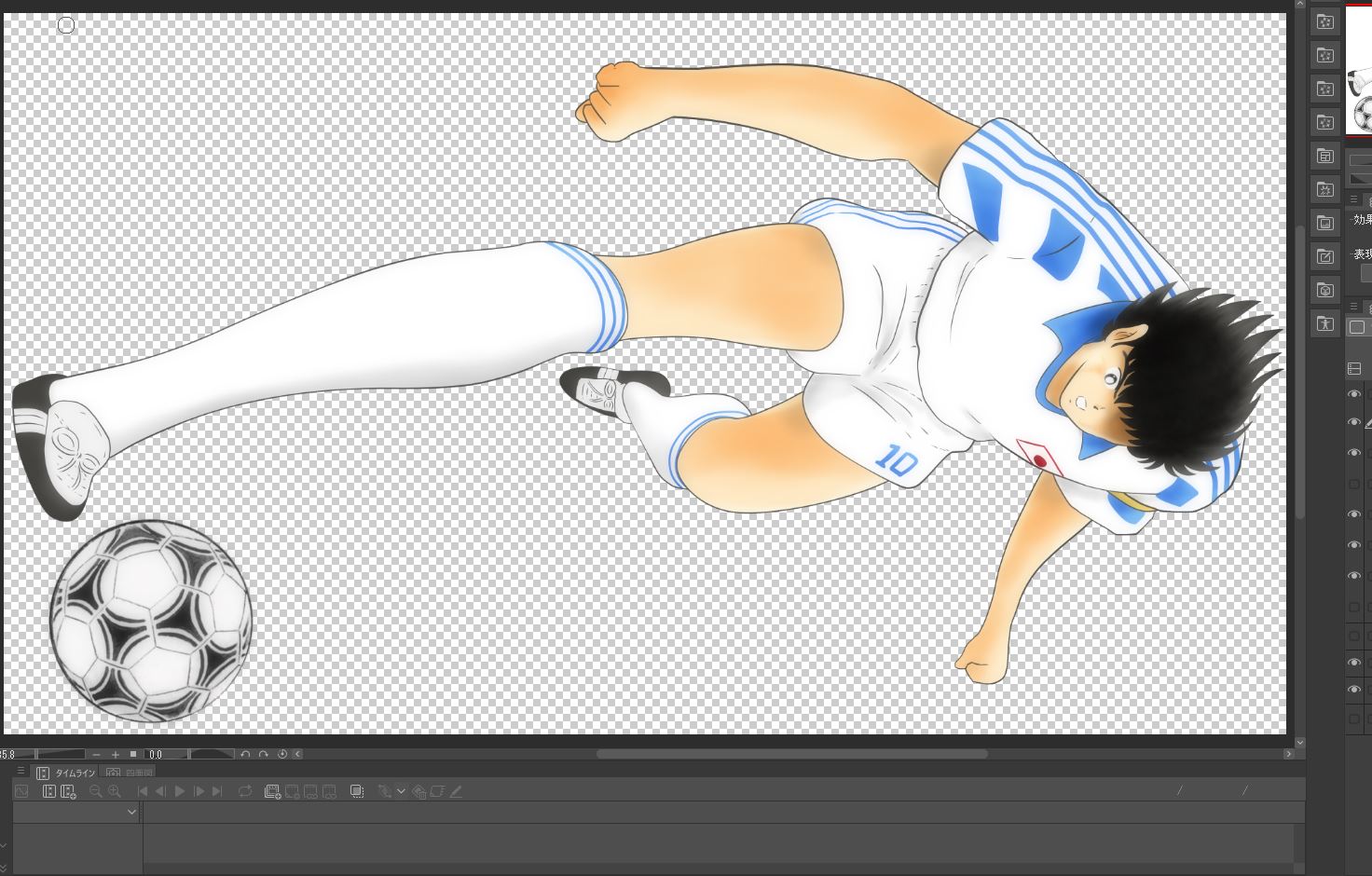Go to the first frame
Image resolution: width=1372 pixels, height=876 pixels.
click(143, 791)
